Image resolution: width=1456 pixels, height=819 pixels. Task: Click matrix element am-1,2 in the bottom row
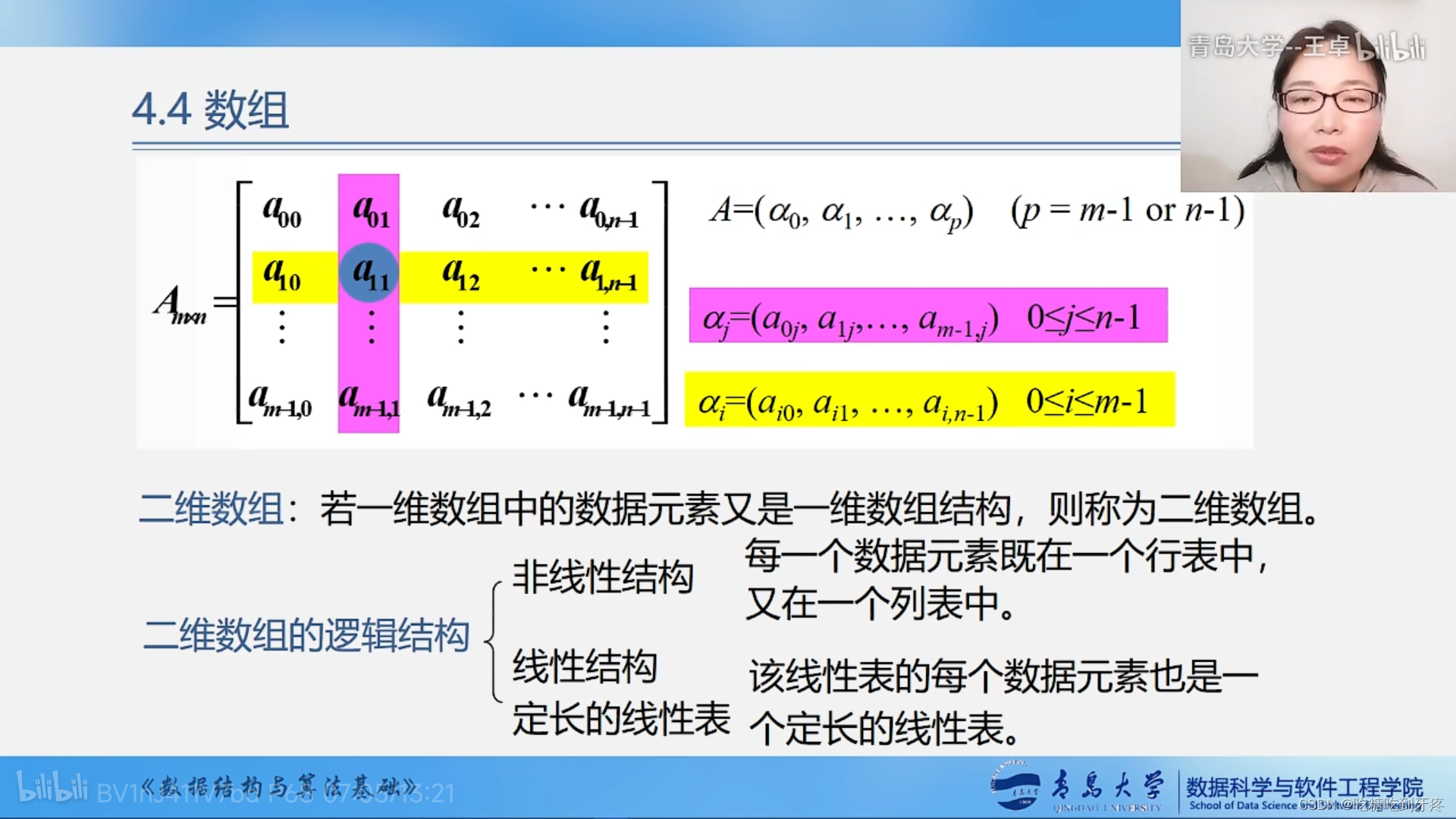[x=459, y=400]
